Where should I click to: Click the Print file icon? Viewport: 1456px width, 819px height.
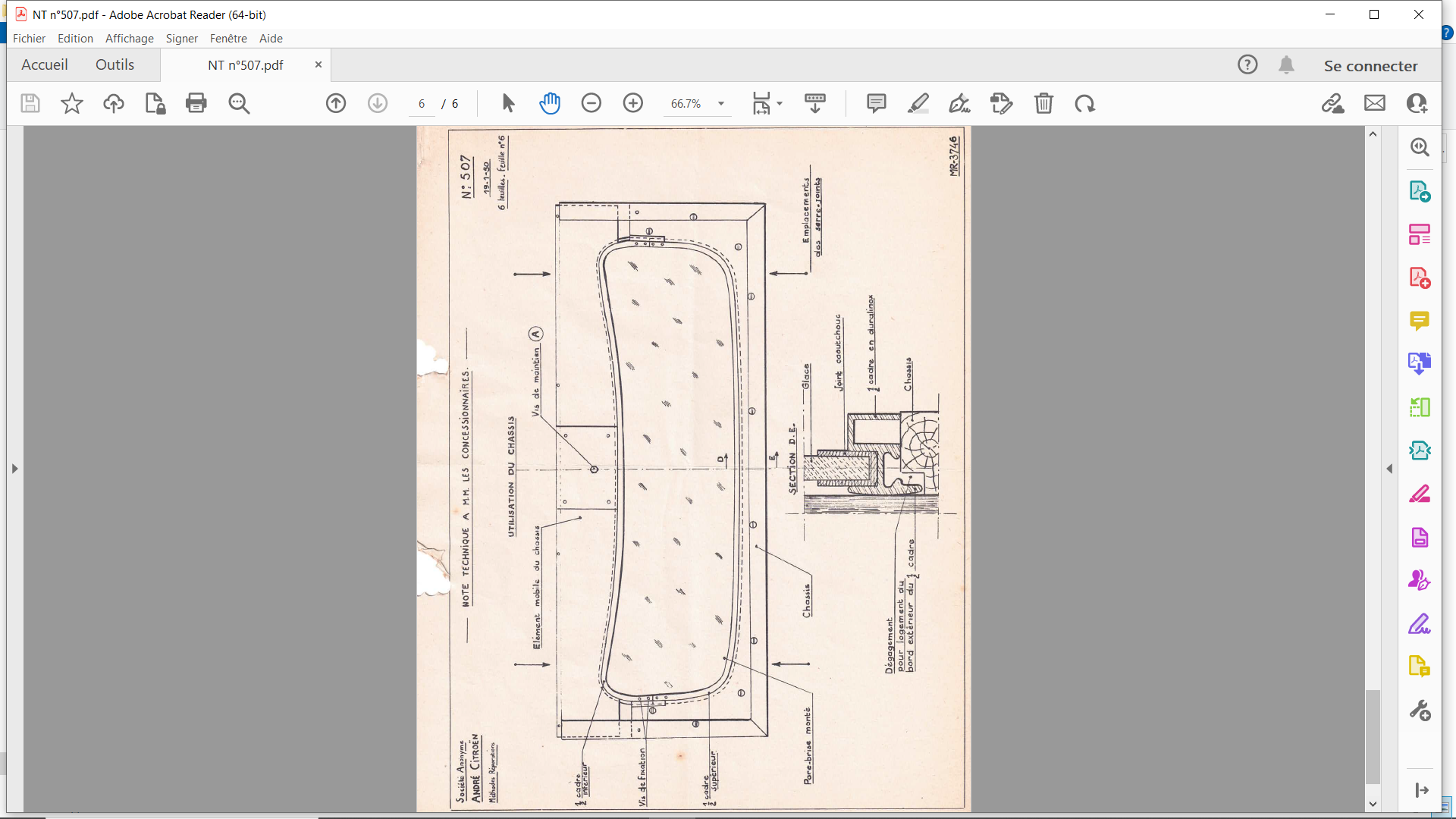[196, 103]
